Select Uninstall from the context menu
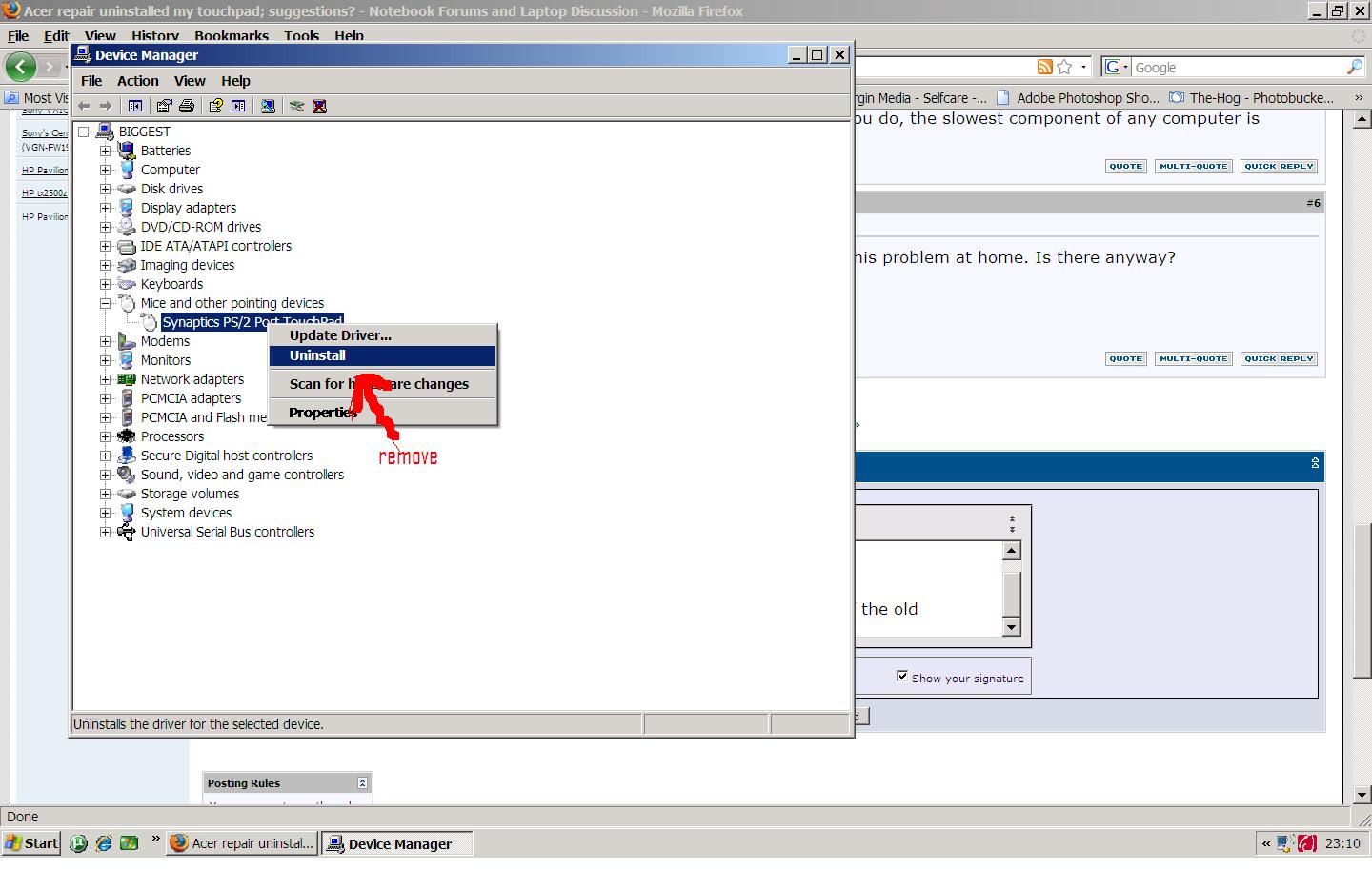The image size is (1372, 871). tap(382, 355)
